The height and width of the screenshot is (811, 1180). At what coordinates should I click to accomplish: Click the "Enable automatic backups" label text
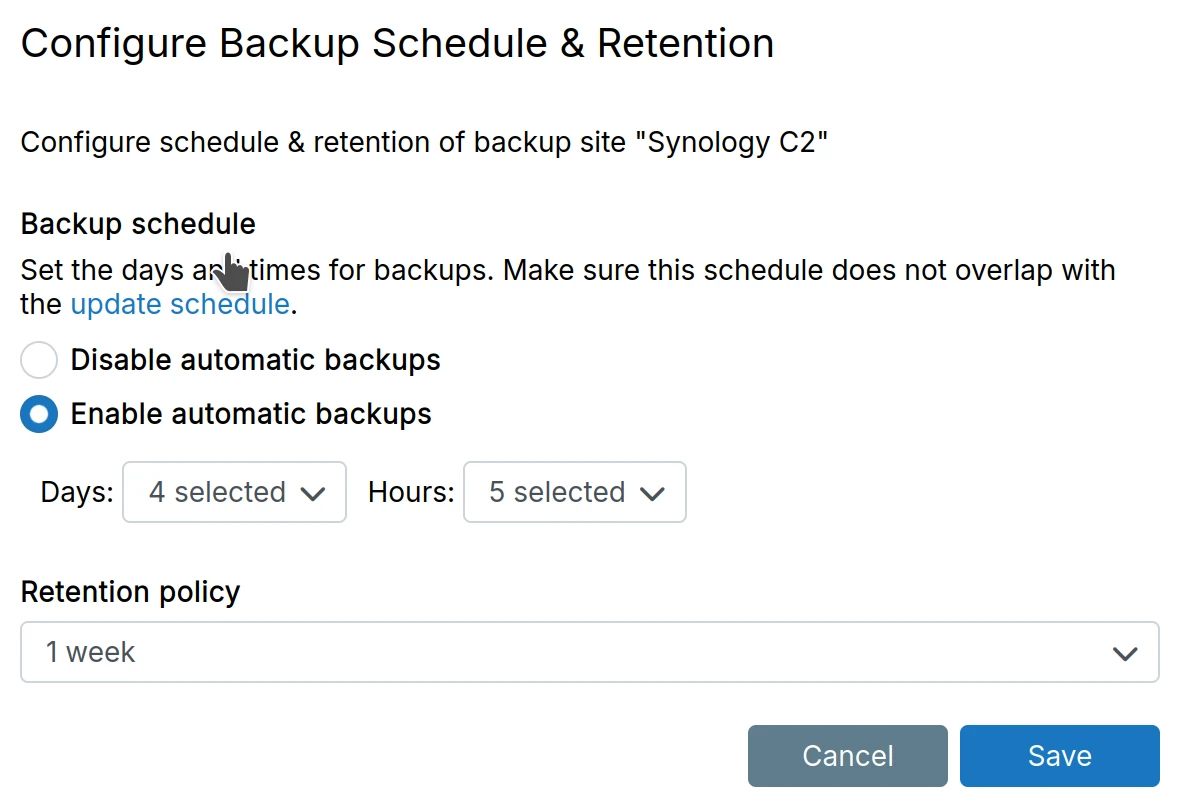click(251, 414)
